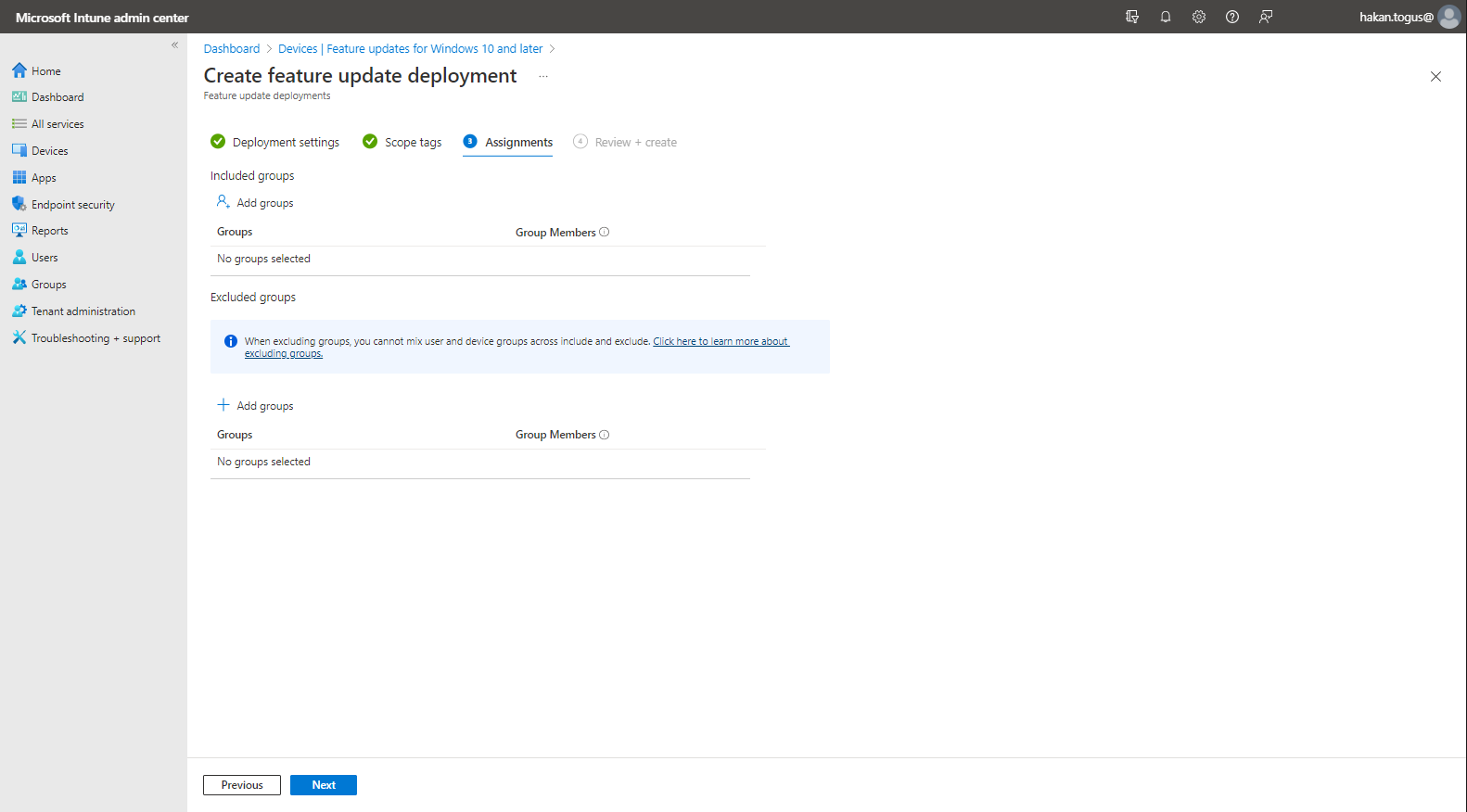Screen dimensions: 1467x812
Task: Select the Assignments step tab
Action: (508, 142)
